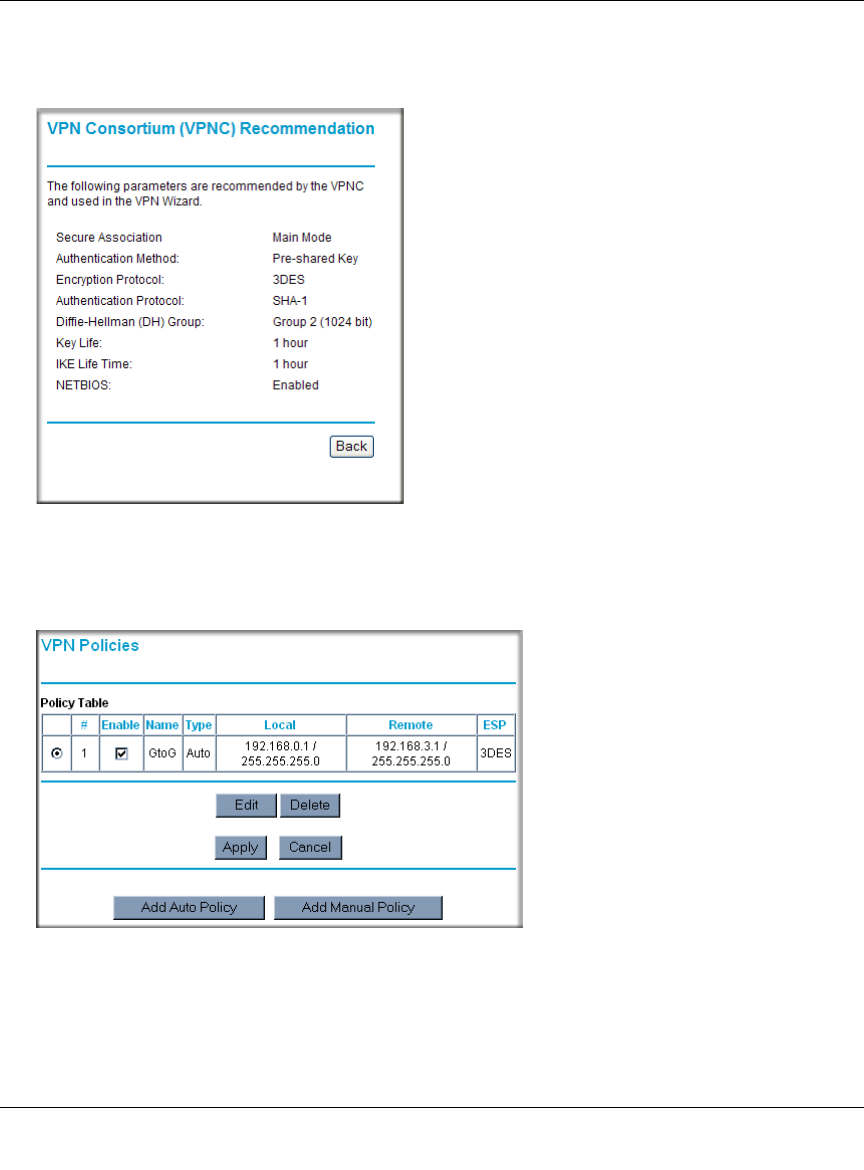Screen dimensions: 864x1170
Task: Click the # column header
Action: (x=84, y=725)
